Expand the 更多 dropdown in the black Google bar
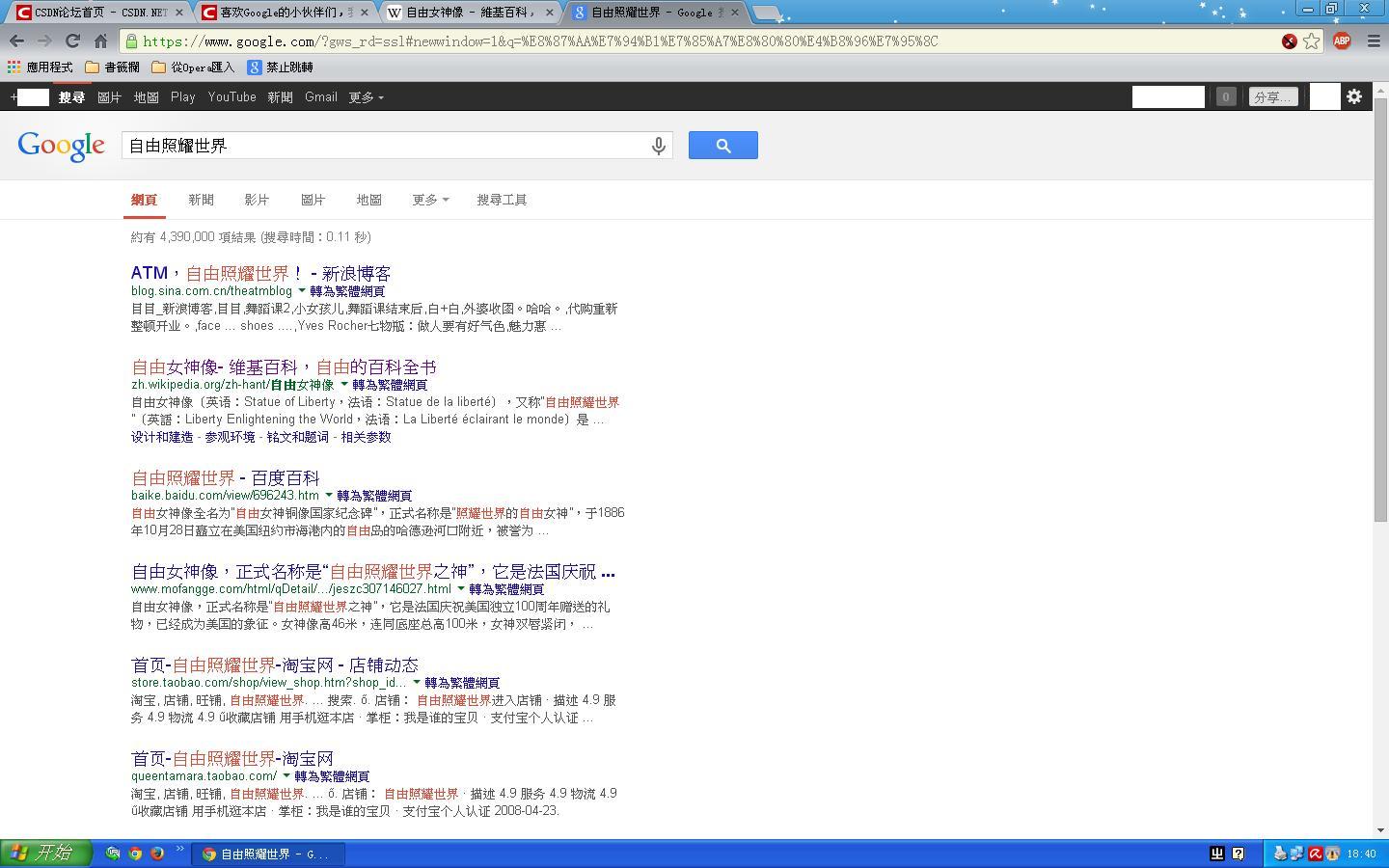1389x868 pixels. pyautogui.click(x=366, y=97)
